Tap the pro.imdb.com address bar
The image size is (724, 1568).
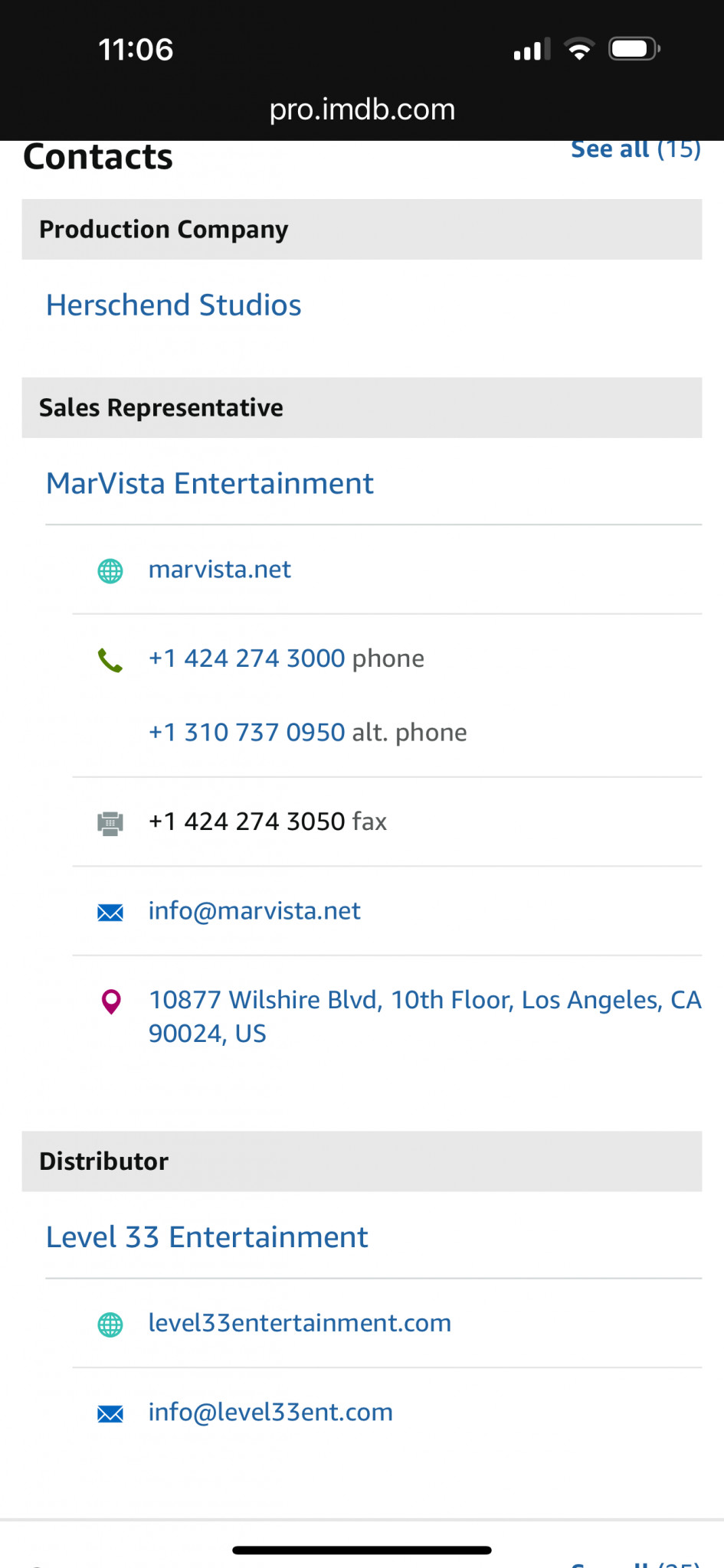coord(362,109)
